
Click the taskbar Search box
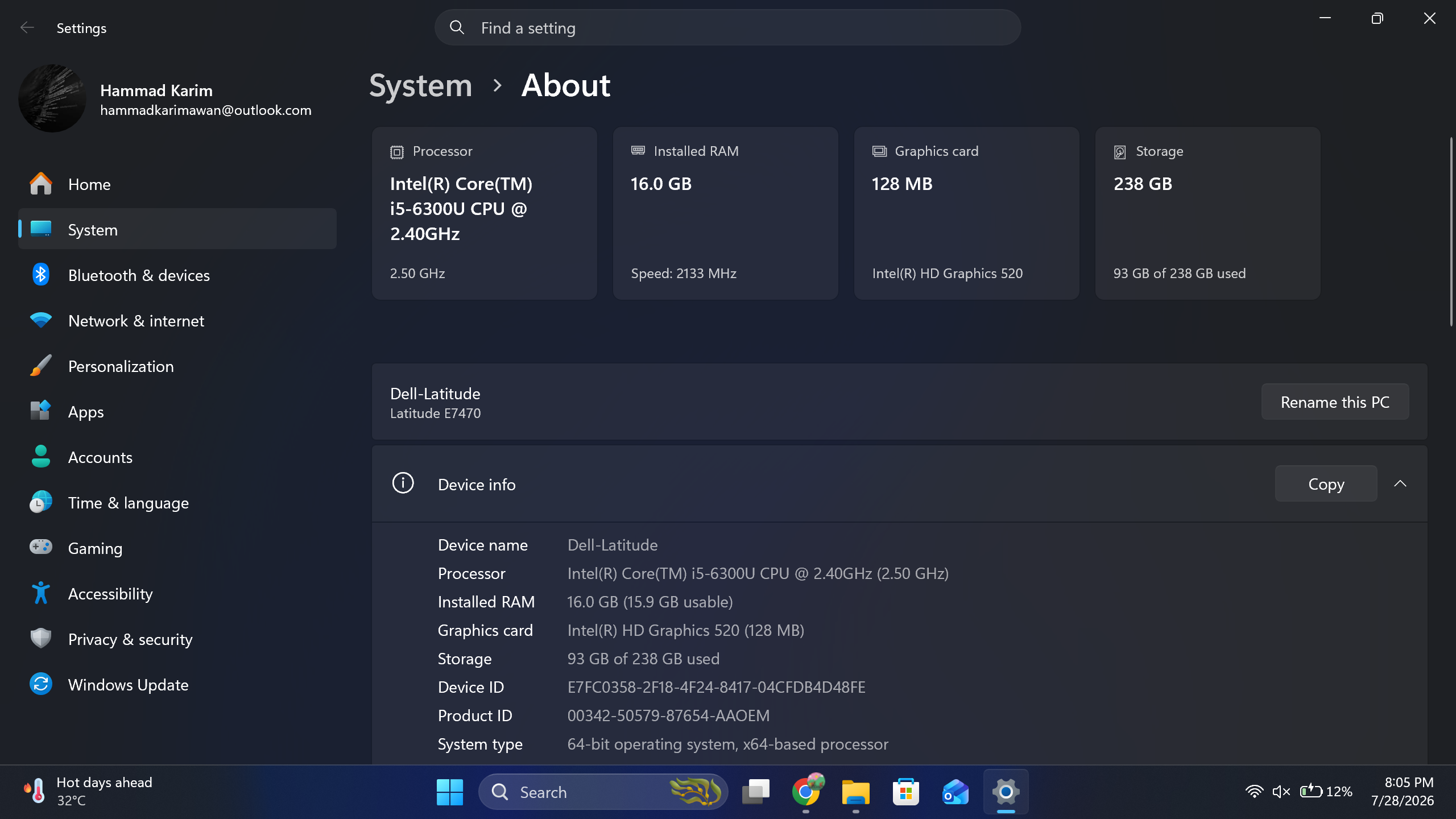(x=603, y=792)
